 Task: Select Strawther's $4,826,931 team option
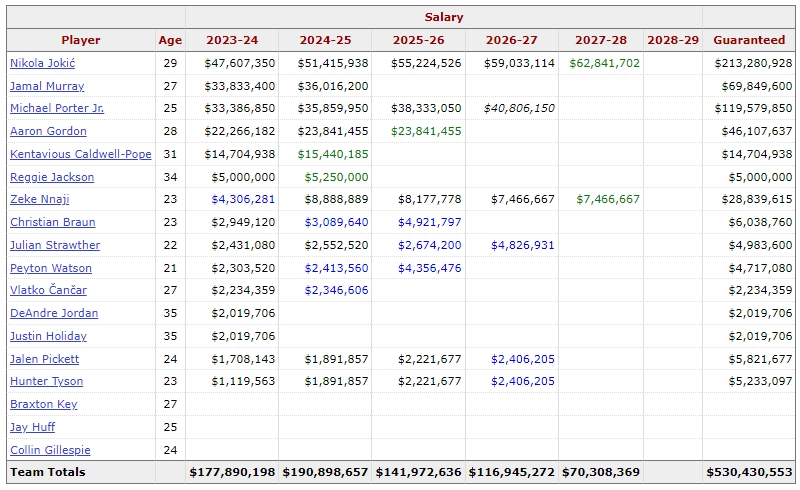click(x=522, y=245)
